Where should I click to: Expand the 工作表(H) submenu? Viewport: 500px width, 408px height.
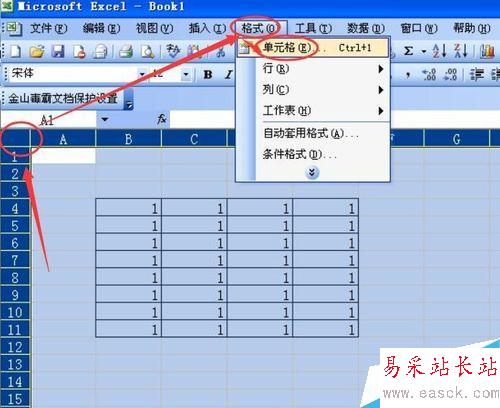pyautogui.click(x=381, y=110)
